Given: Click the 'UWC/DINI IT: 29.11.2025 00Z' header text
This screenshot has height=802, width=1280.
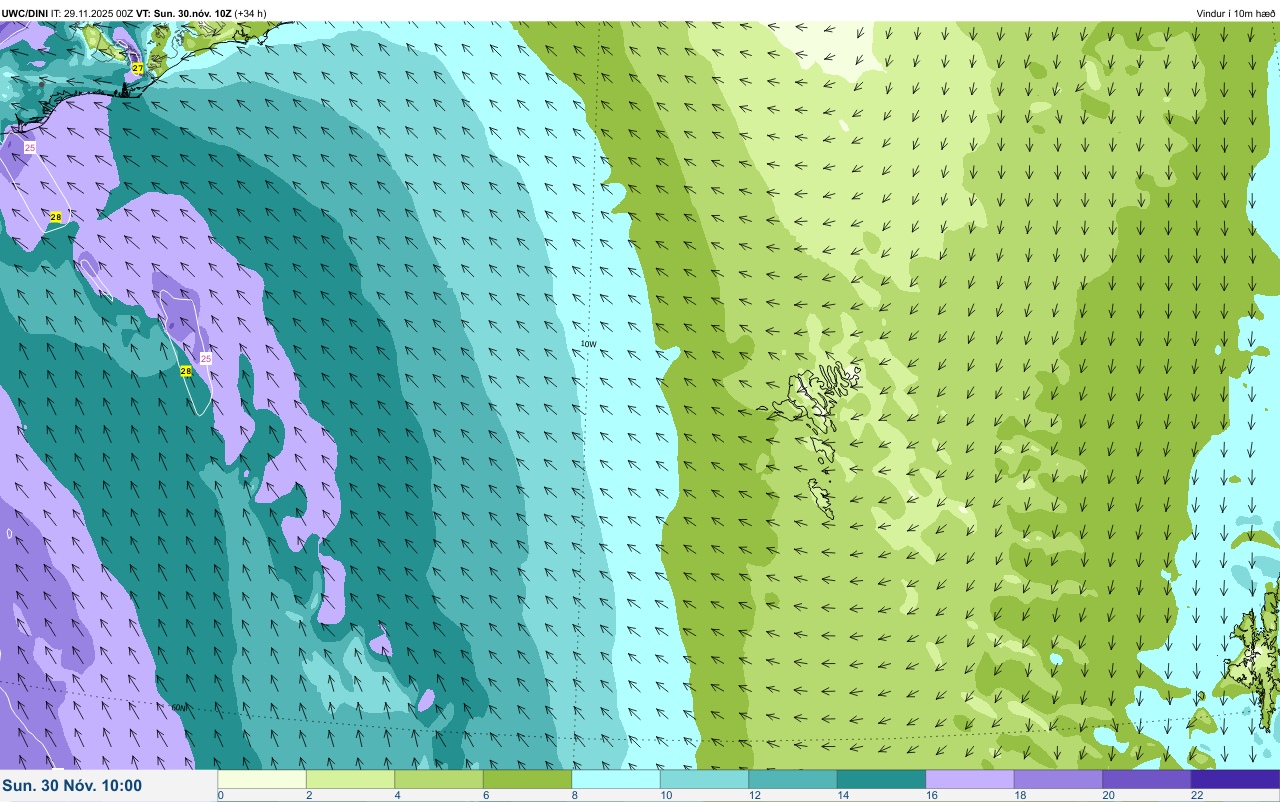Looking at the screenshot, I should click(x=68, y=13).
